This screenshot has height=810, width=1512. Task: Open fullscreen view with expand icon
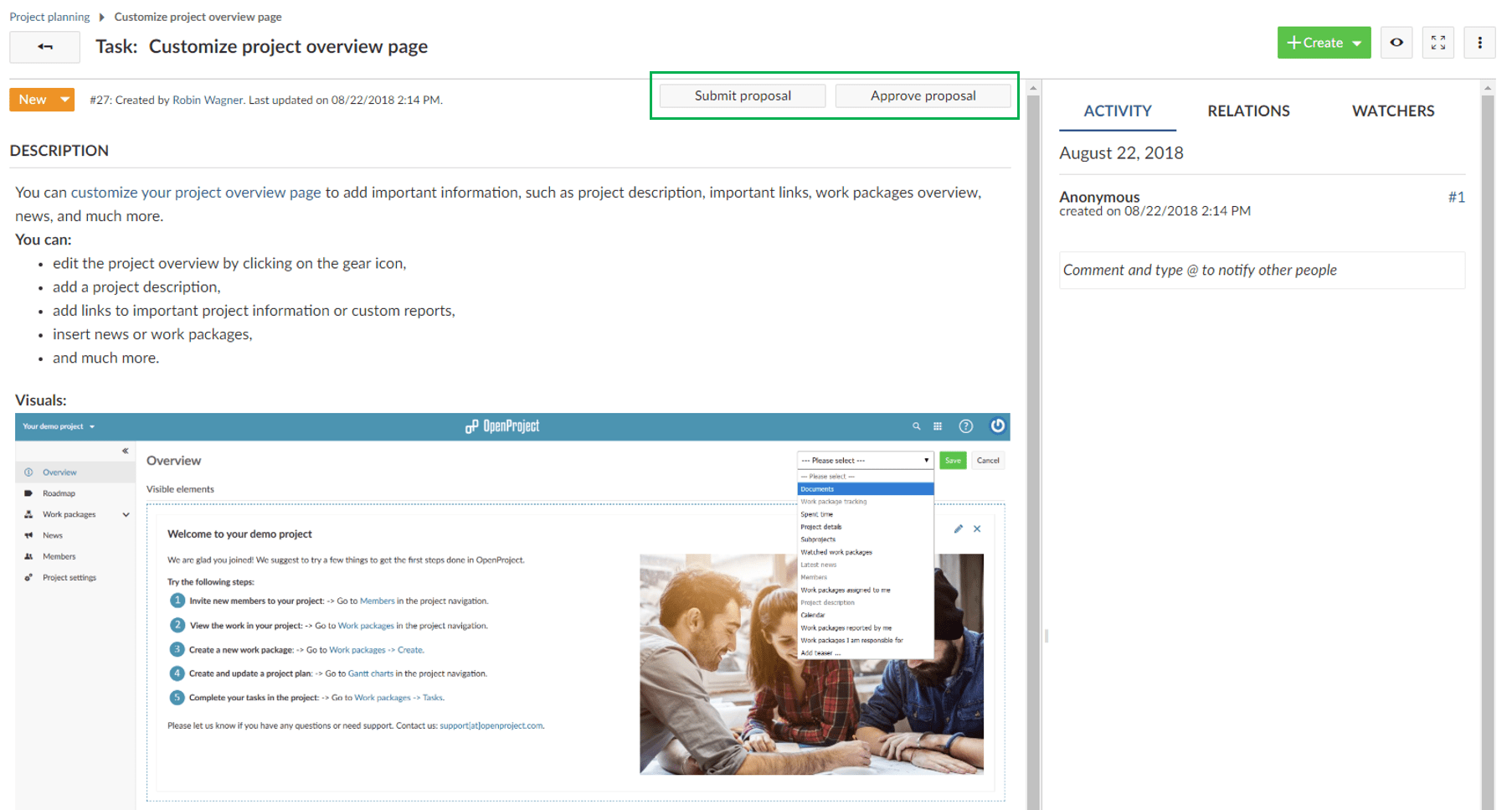coord(1437,43)
